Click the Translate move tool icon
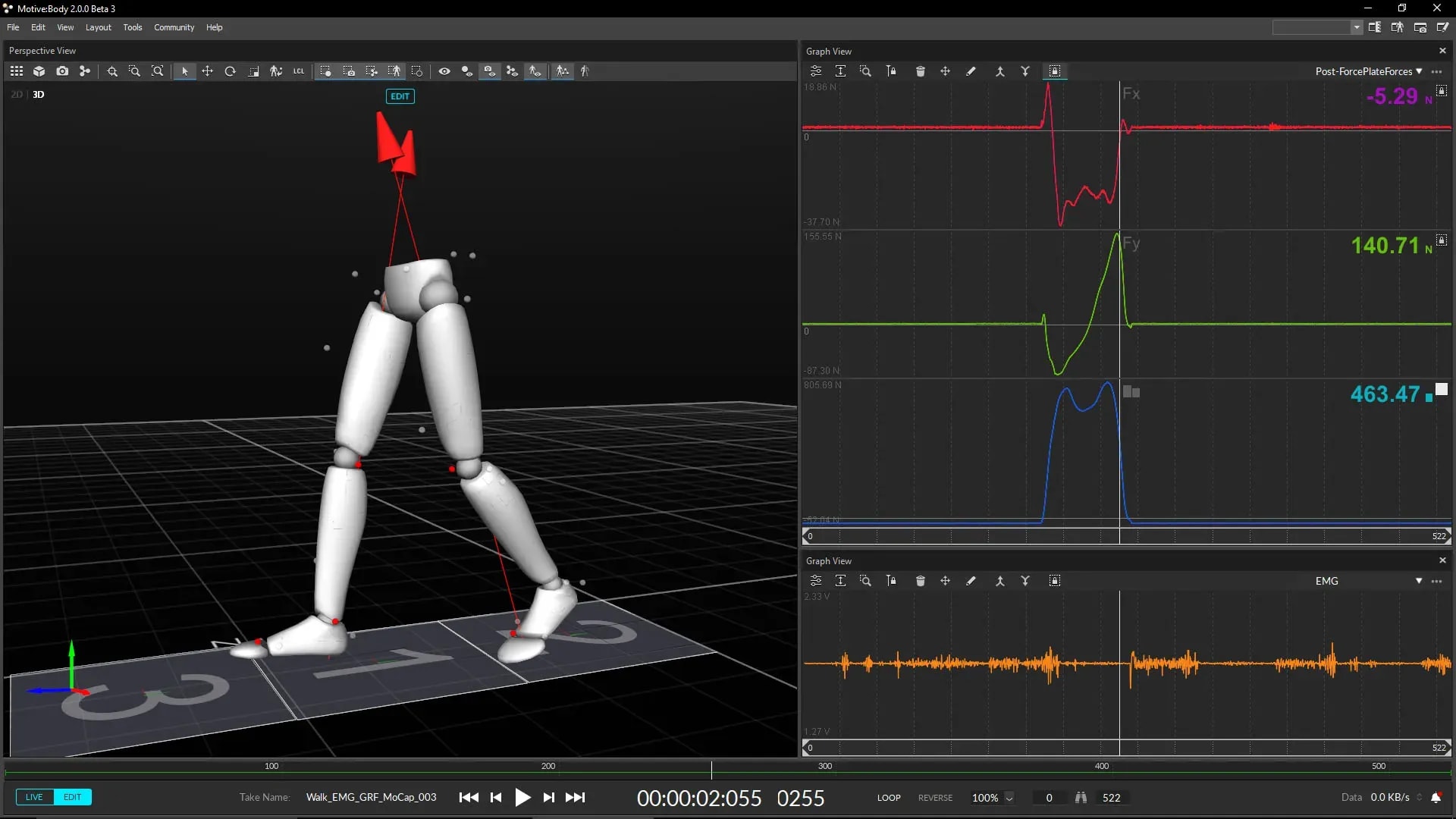The width and height of the screenshot is (1456, 819). point(207,71)
